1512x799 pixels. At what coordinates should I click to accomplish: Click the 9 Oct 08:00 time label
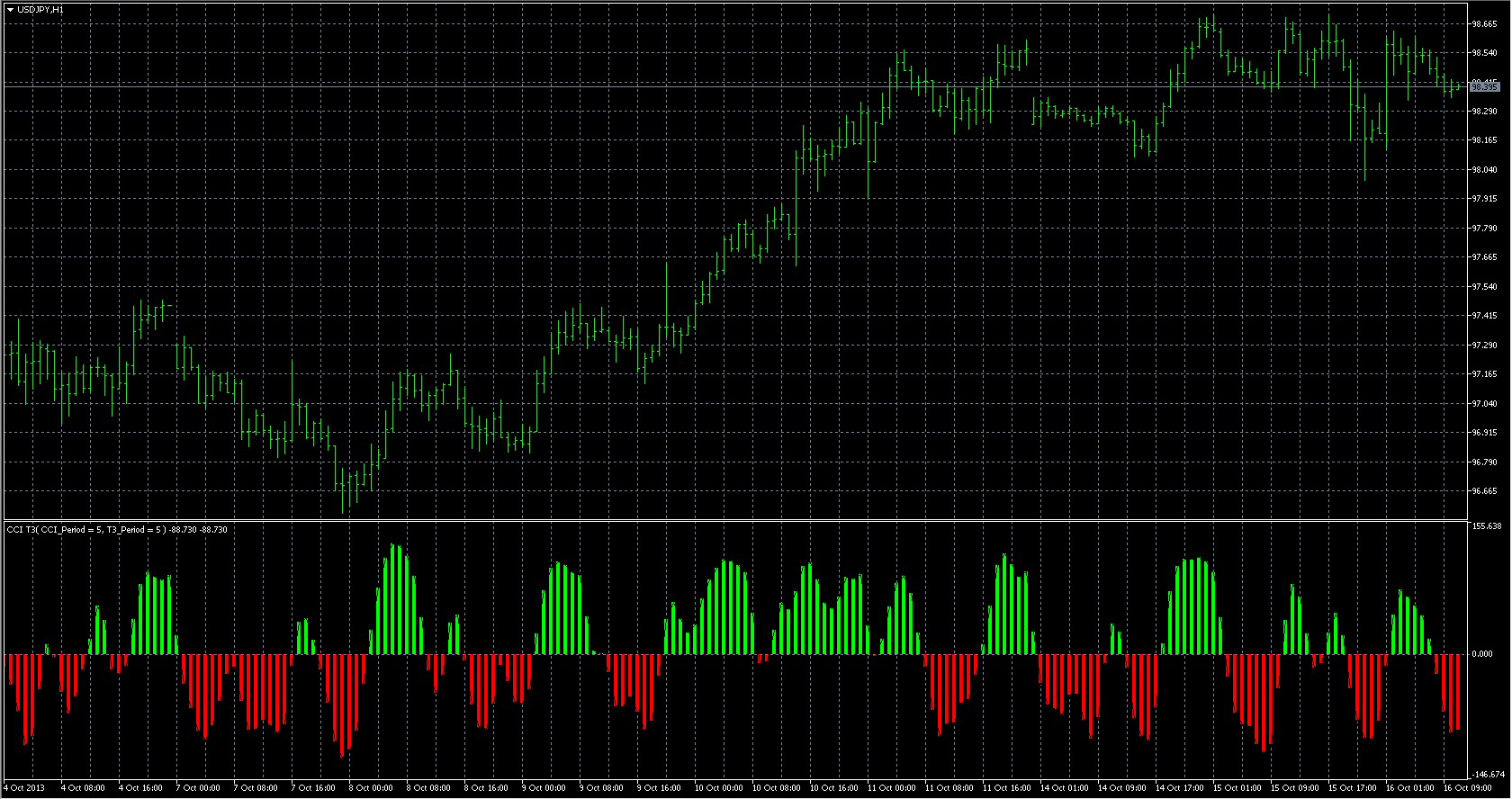[601, 788]
